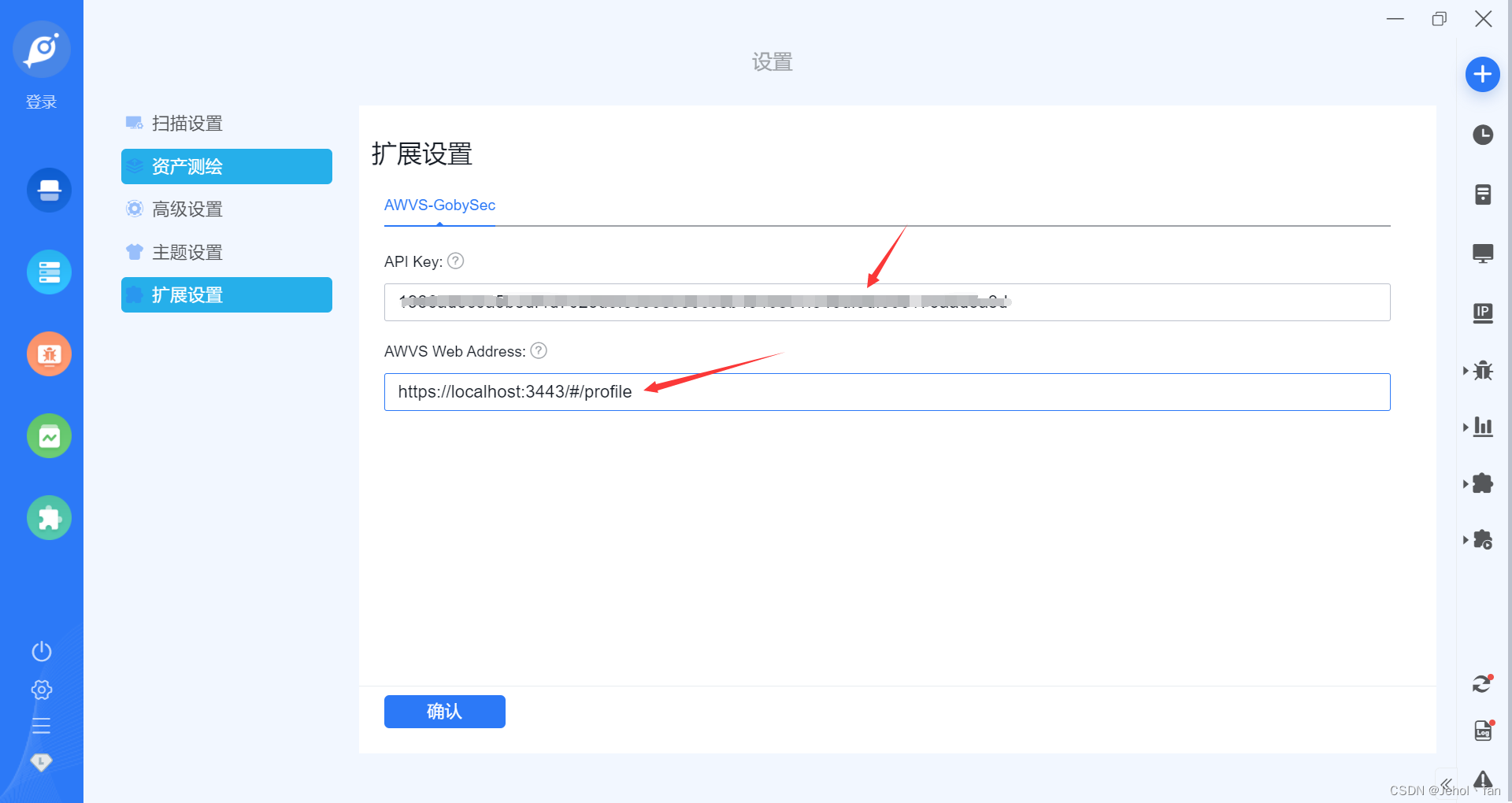This screenshot has width=1512, height=803.
Task: Open the assets server icon in left sidebar
Action: (x=49, y=272)
